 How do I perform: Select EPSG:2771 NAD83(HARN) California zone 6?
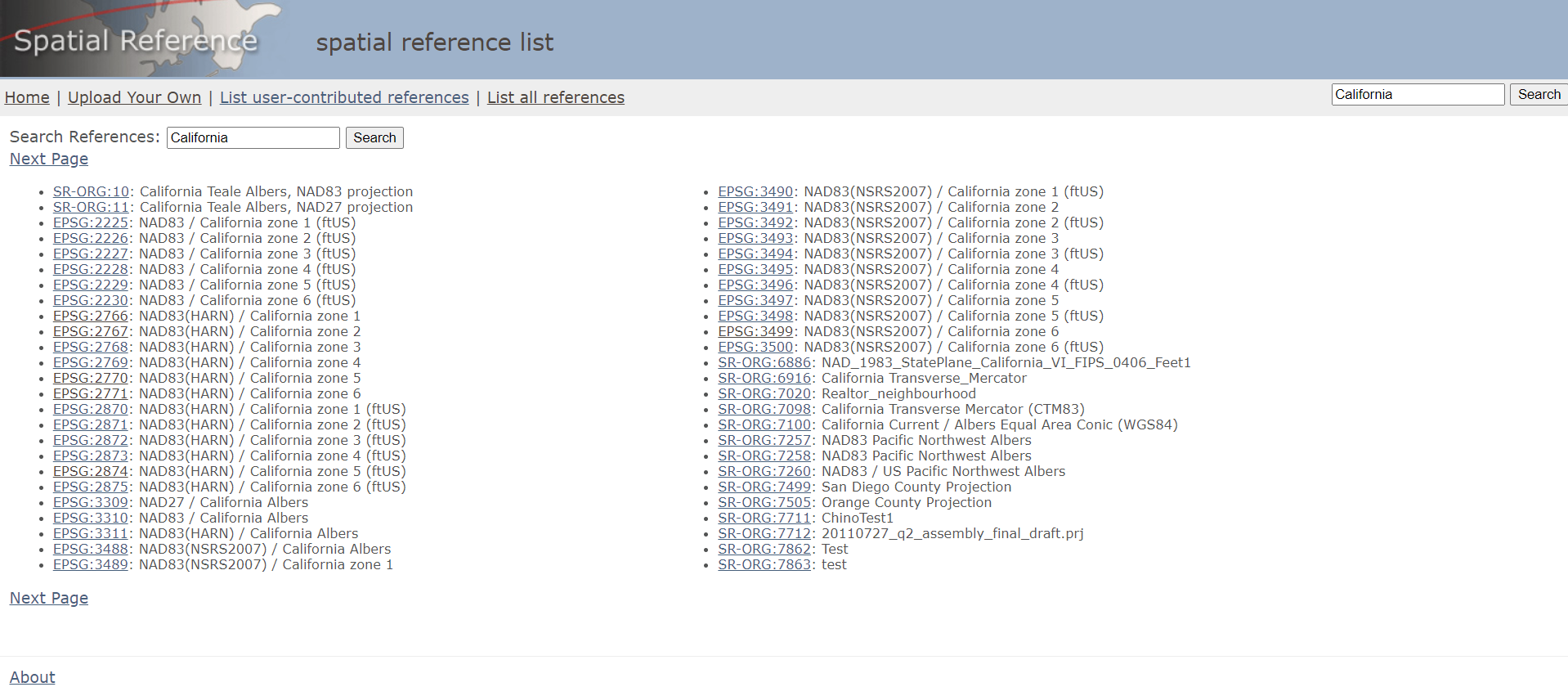click(x=91, y=393)
